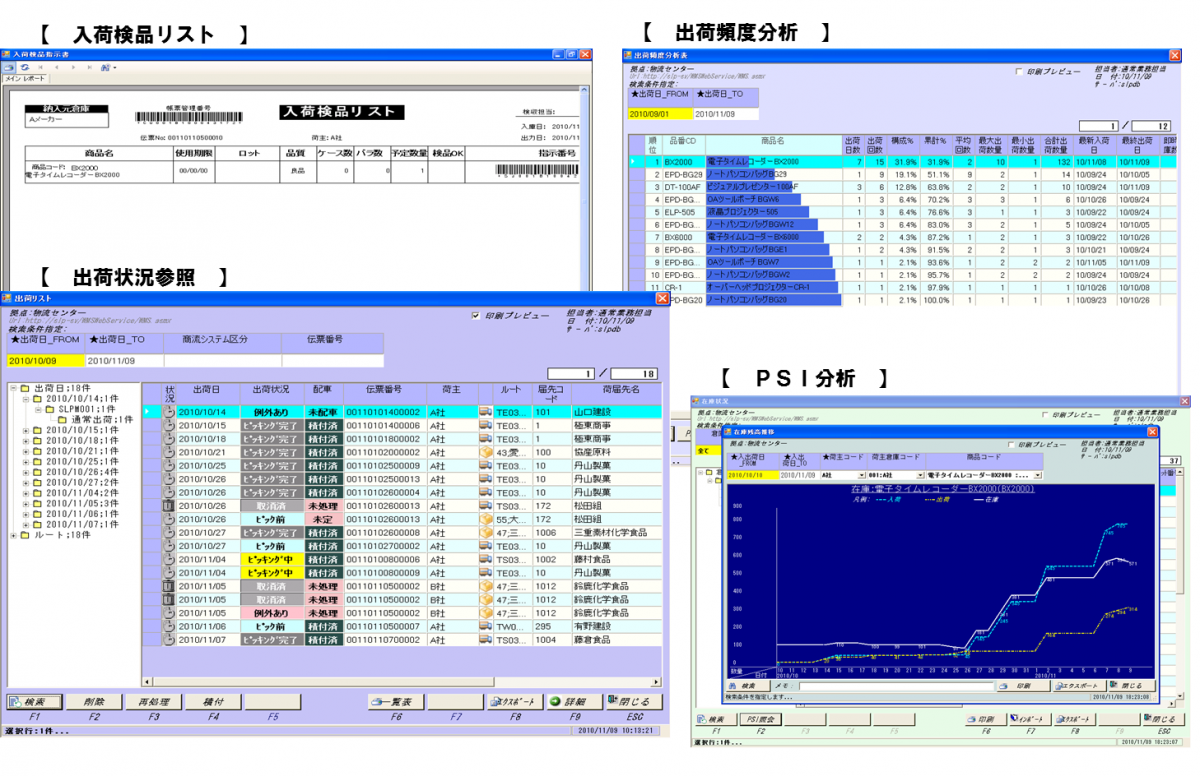Open the 荷主コード dropdown showing A社
The width and height of the screenshot is (1200, 776).
pyautogui.click(x=861, y=476)
